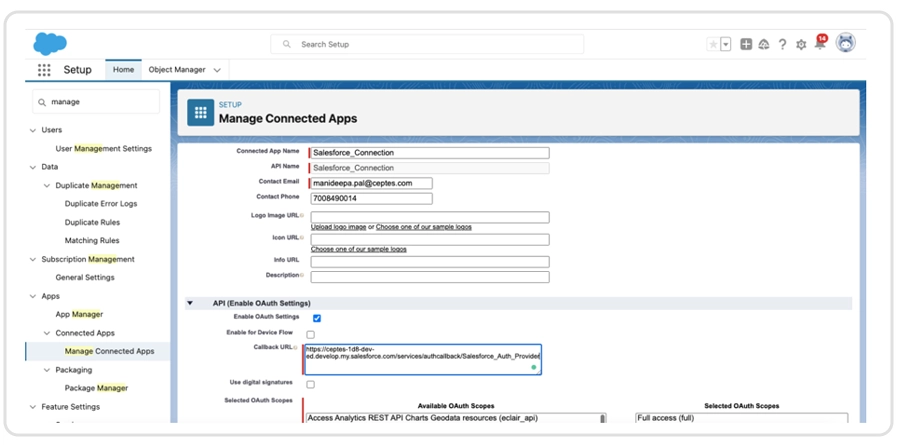900x445 pixels.
Task: Open the user profile avatar
Action: (x=845, y=43)
